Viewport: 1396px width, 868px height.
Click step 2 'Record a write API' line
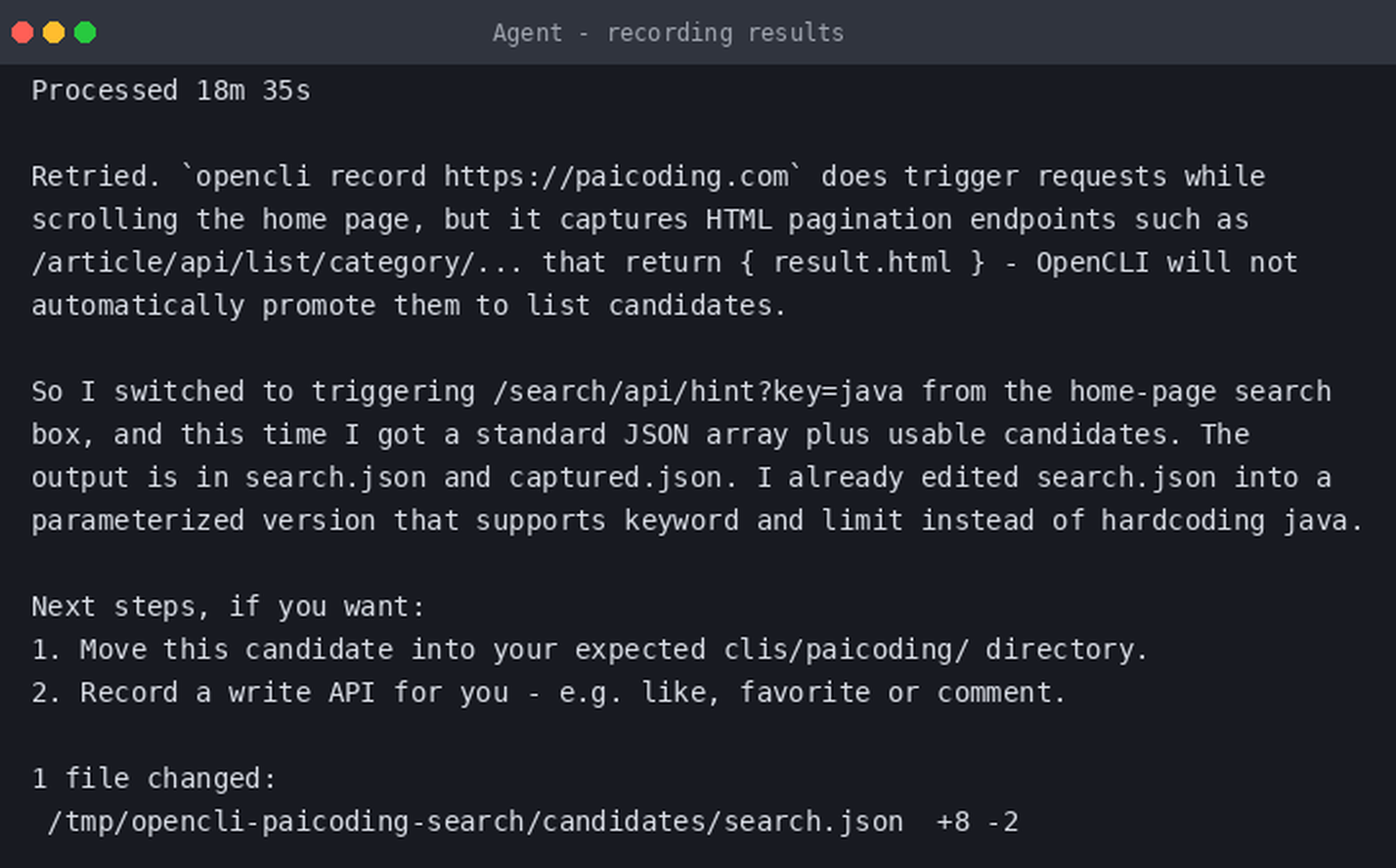pos(548,693)
